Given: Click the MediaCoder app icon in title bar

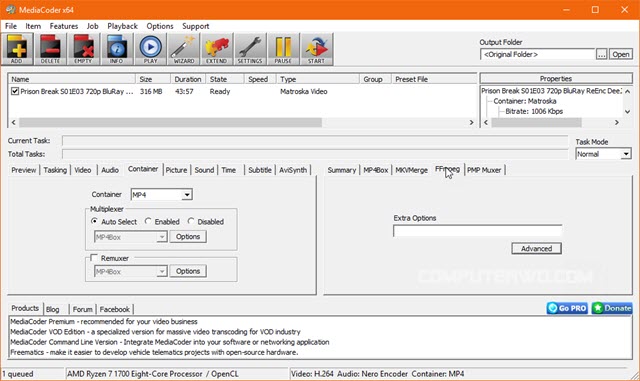Looking at the screenshot, I should [x=10, y=9].
